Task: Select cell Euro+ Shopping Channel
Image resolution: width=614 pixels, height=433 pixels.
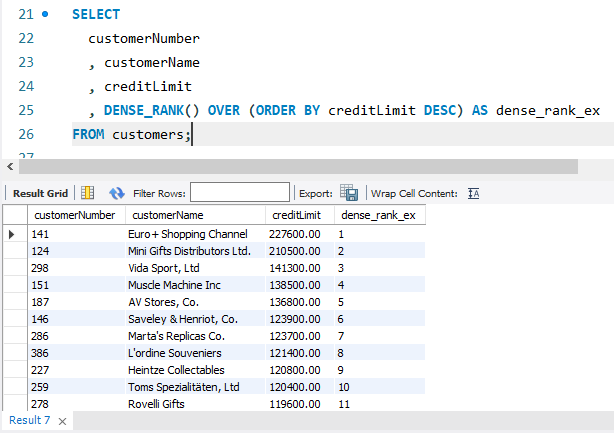Action: tap(195, 234)
